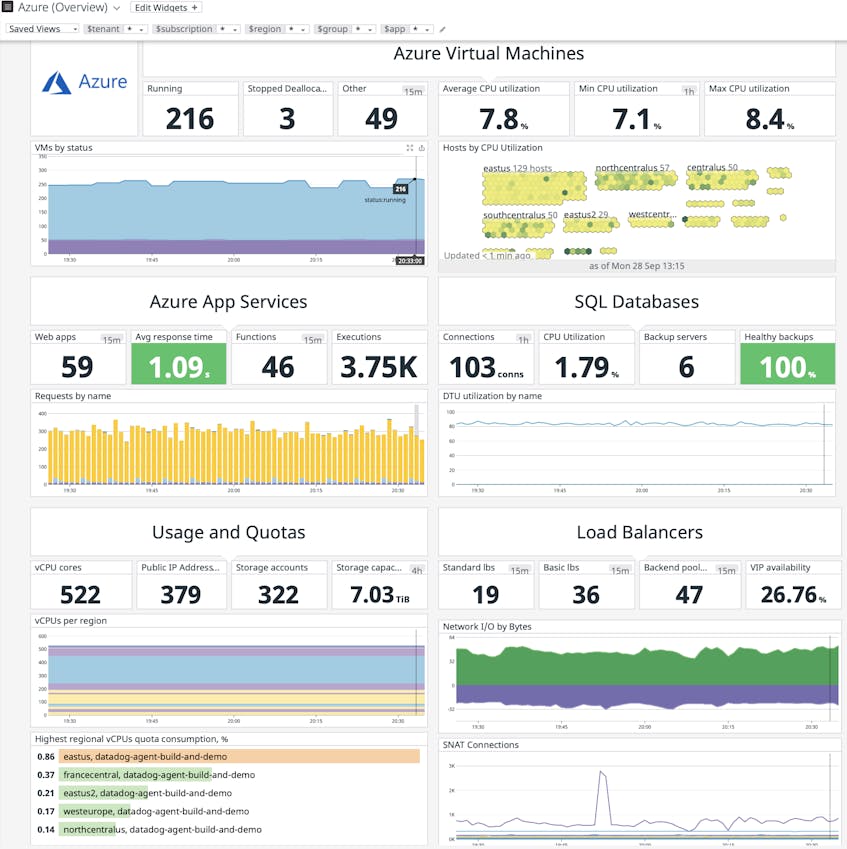Click the Azure logo
Screen dimensions: 847x849
84,82
